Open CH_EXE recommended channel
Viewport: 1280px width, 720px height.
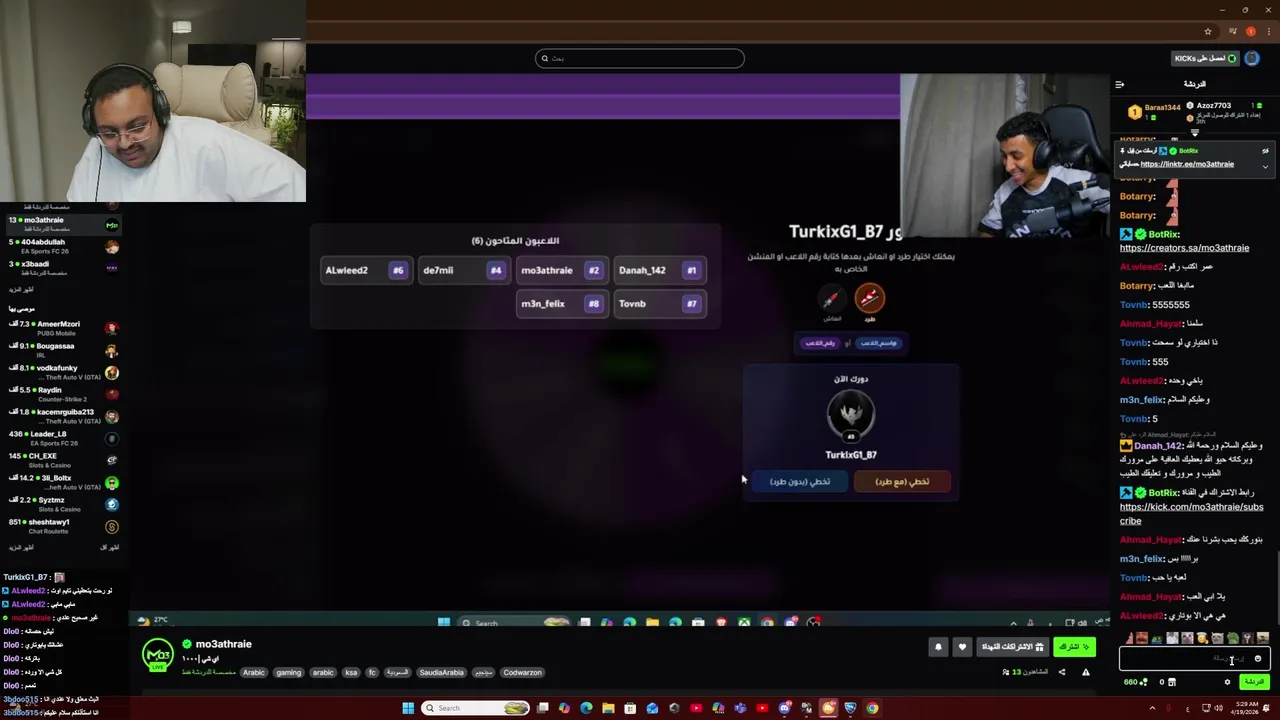pos(63,460)
